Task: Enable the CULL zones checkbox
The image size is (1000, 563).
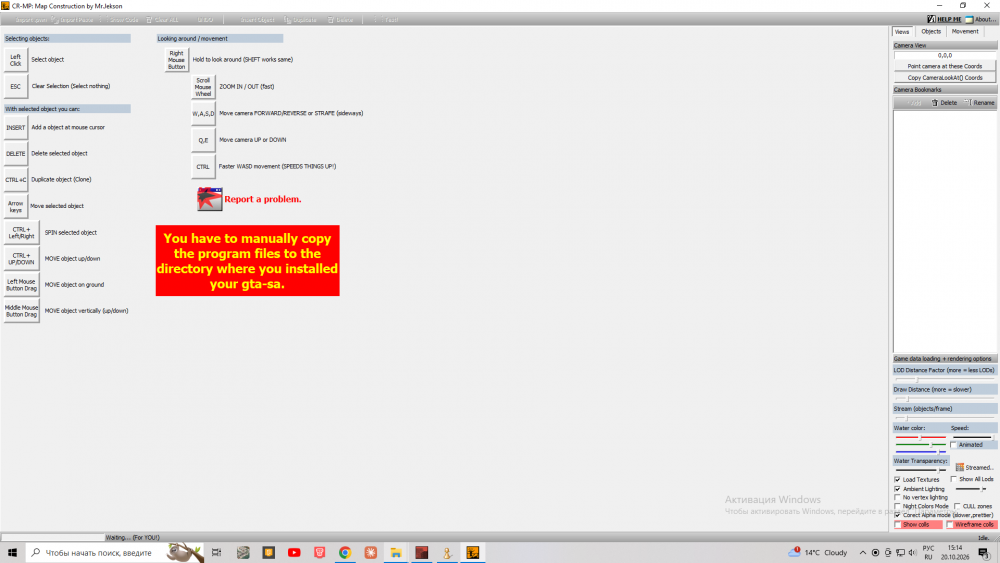Action: coord(957,506)
